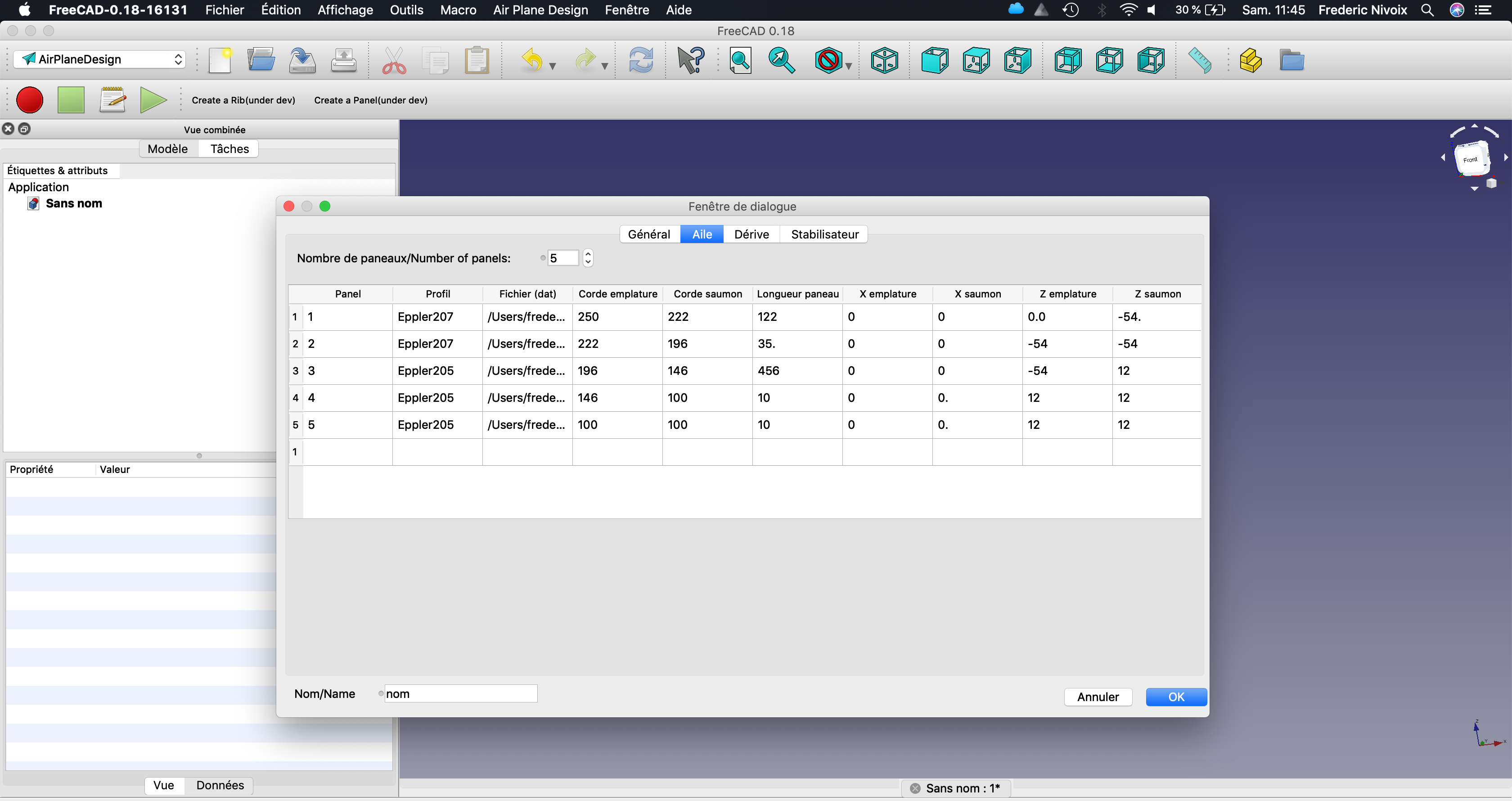Click the Fit all magnifier icon

click(x=740, y=60)
